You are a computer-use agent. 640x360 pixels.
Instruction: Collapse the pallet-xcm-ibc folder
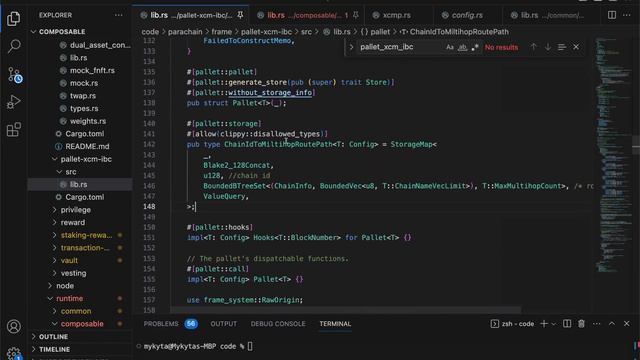86,159
